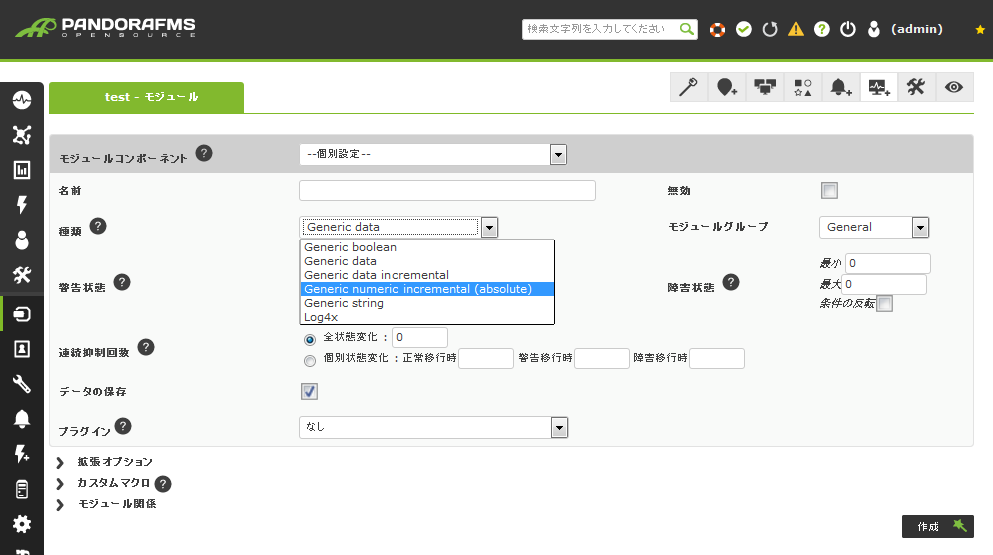Image resolution: width=993 pixels, height=555 pixels.
Task: Click the yellow favorite star icon
Action: click(x=980, y=29)
